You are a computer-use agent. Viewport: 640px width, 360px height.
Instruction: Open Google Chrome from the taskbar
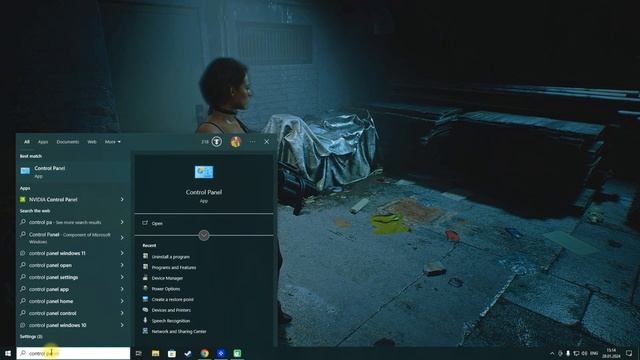204,353
